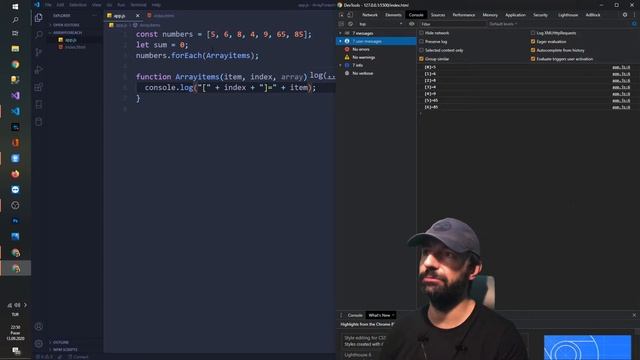Enable the Log XMLHttpRequests checkbox
The width and height of the screenshot is (640, 360).
(x=533, y=33)
